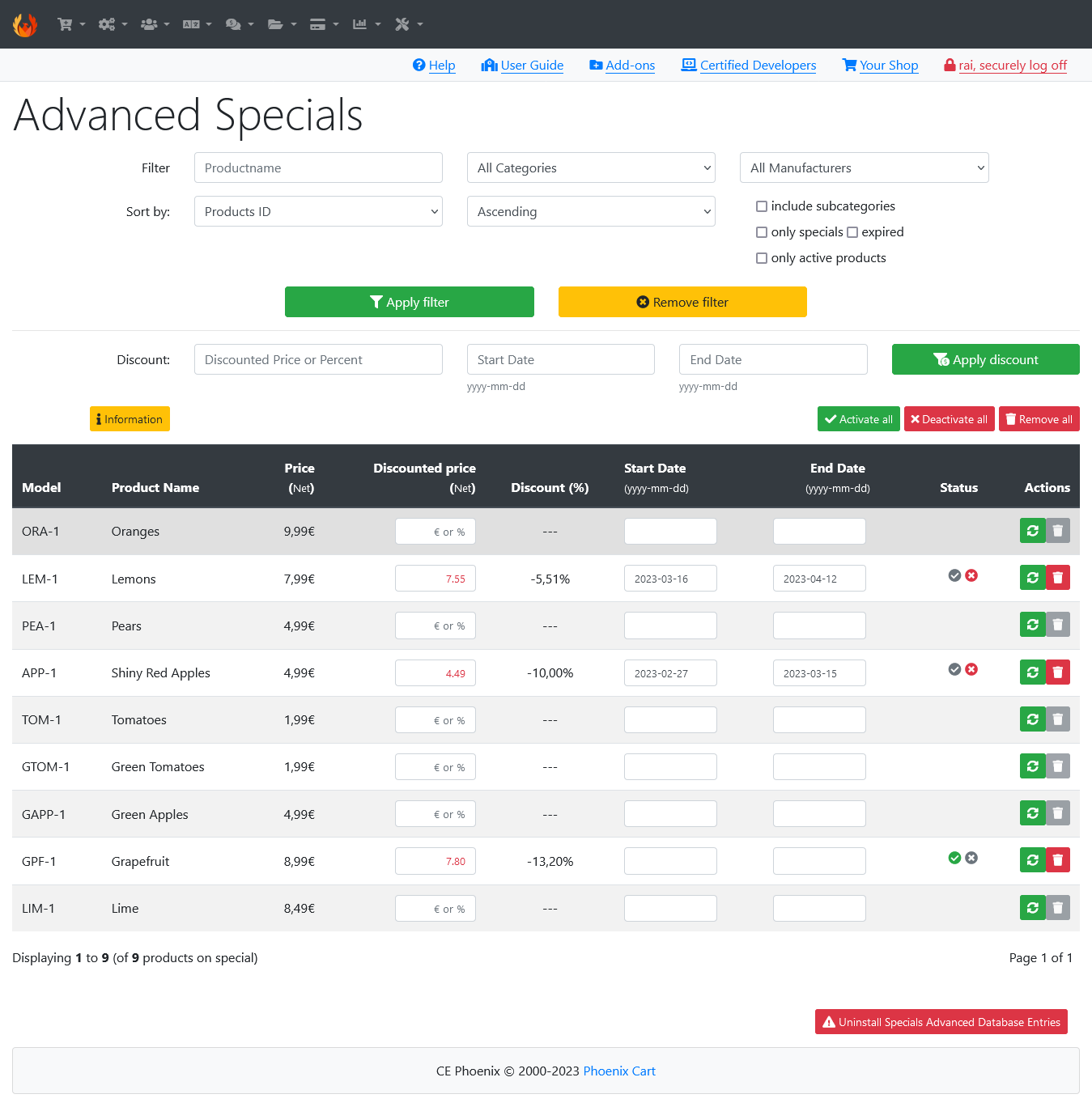Open the shopping cart catalog menu
This screenshot has height=1107, width=1092.
71,24
